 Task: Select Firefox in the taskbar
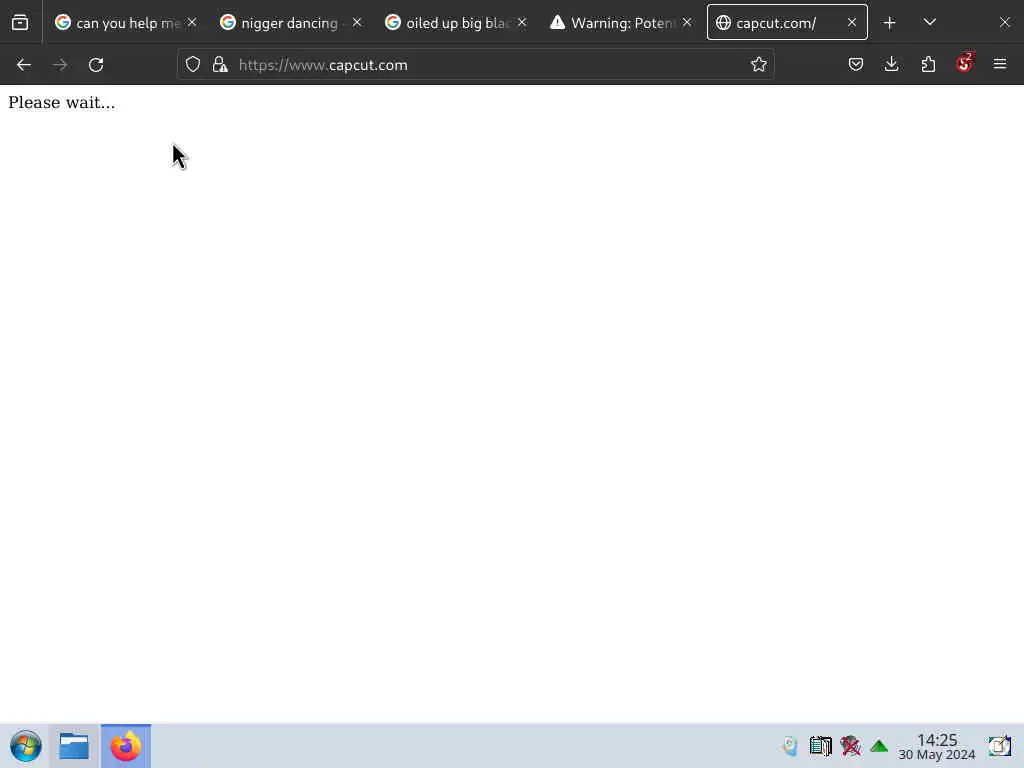coord(125,746)
